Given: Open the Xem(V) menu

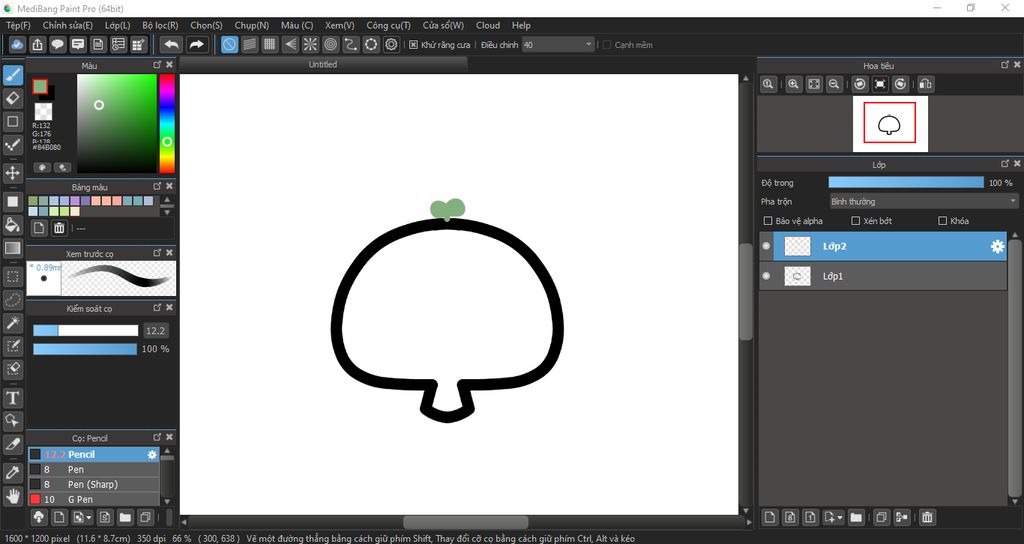Looking at the screenshot, I should click(340, 25).
